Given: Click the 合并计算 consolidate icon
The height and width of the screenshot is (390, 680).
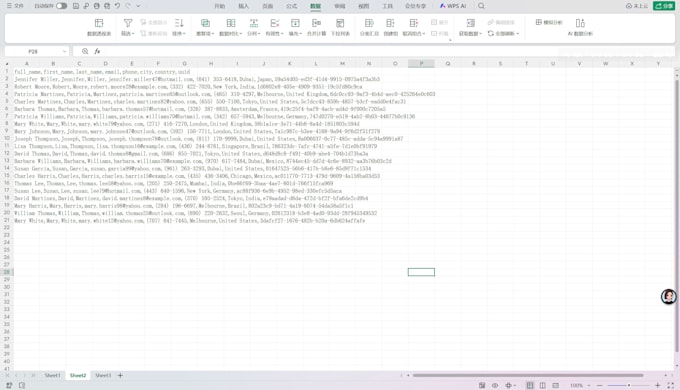Looking at the screenshot, I should [x=316, y=23].
